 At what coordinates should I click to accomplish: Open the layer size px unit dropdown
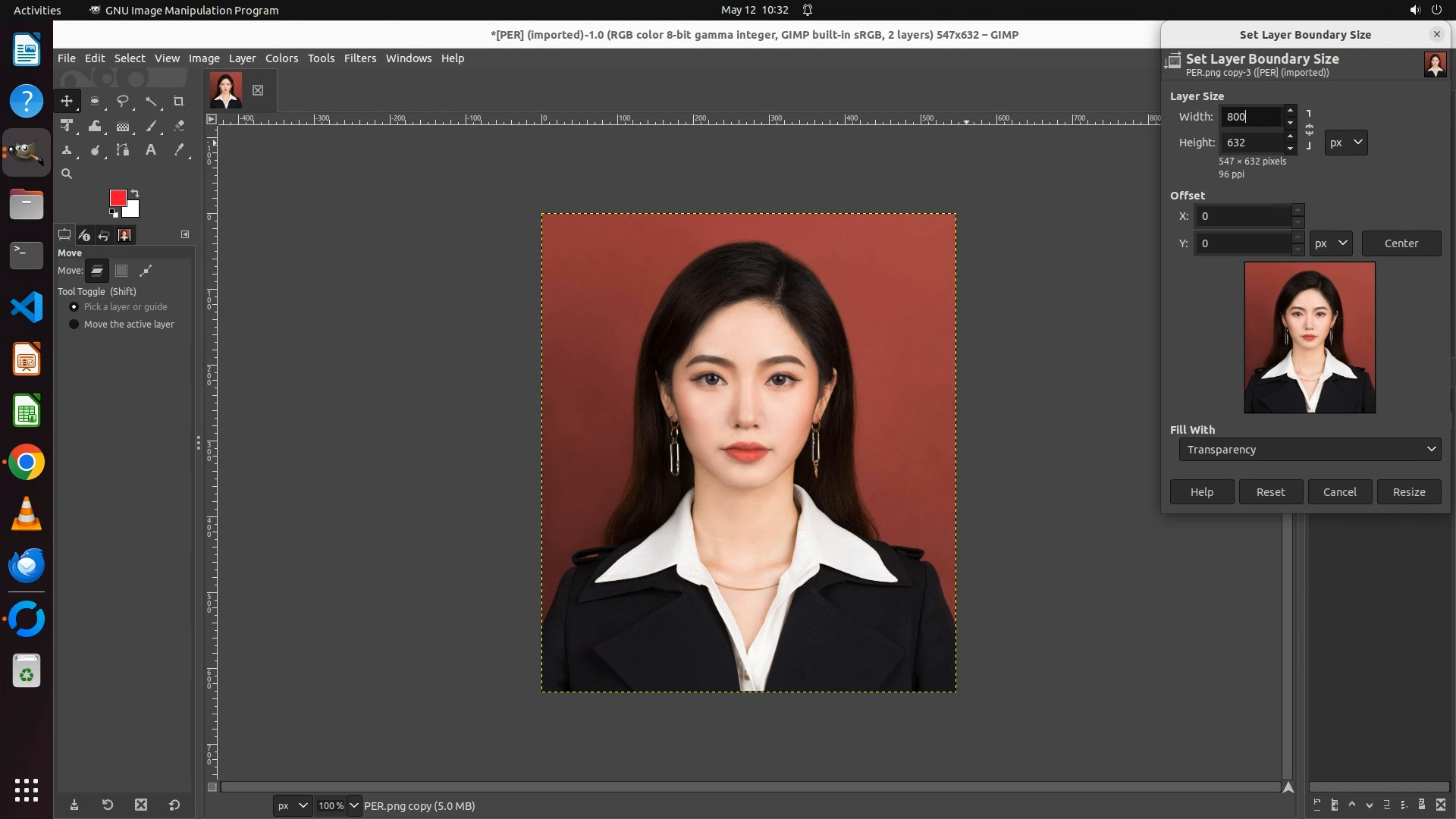point(1346,143)
